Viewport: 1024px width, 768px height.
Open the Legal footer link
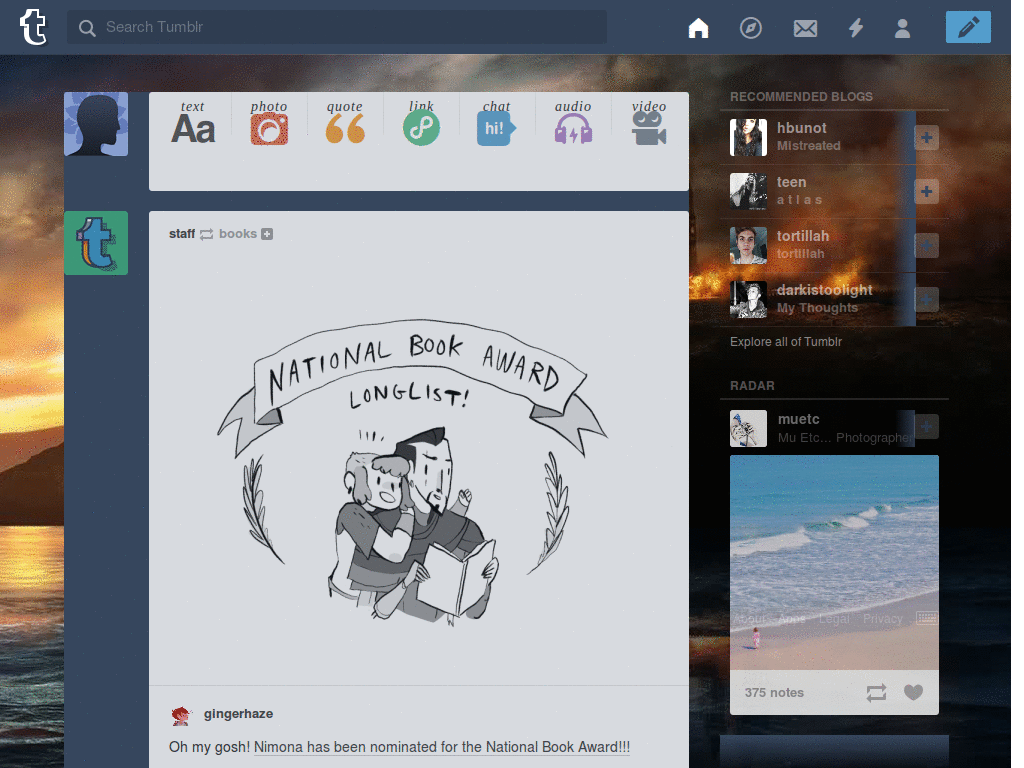pyautogui.click(x=834, y=618)
